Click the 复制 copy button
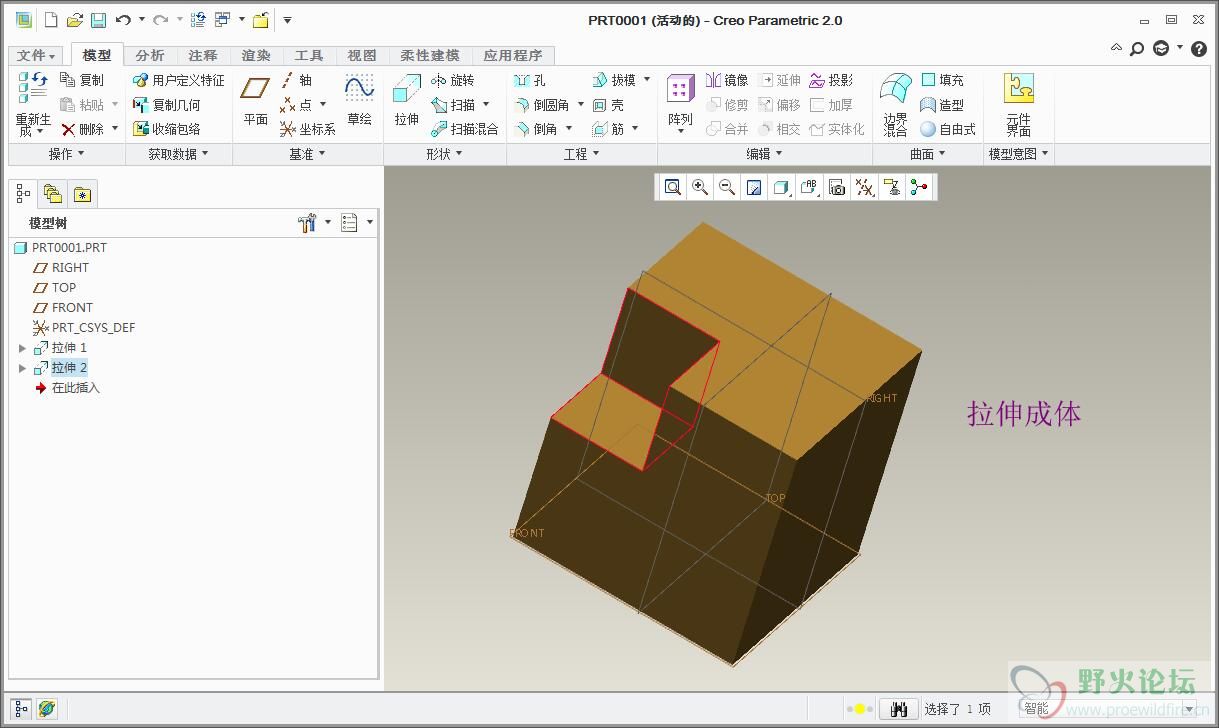 tap(82, 80)
